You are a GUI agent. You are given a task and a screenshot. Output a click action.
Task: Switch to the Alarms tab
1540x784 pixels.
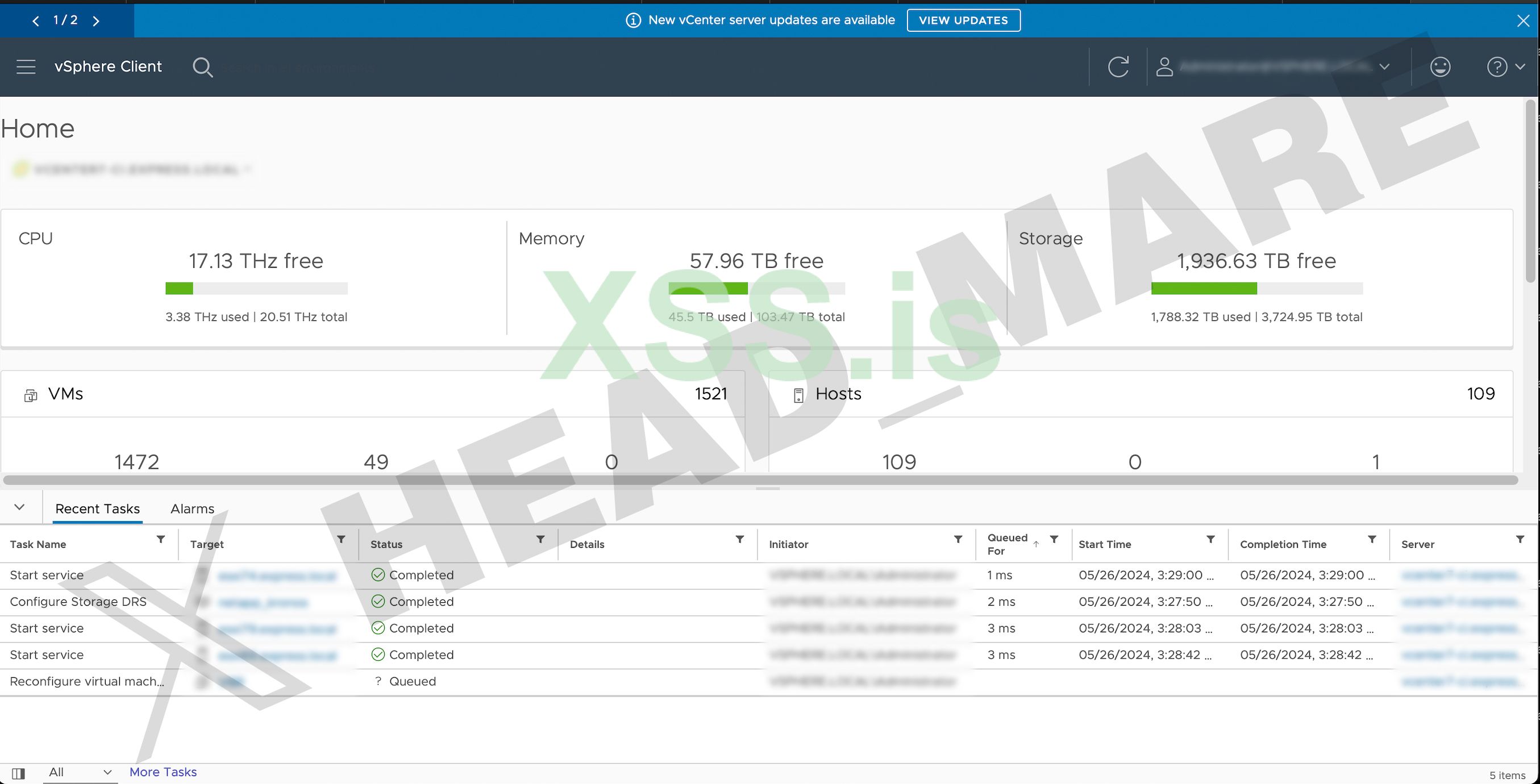click(x=192, y=508)
